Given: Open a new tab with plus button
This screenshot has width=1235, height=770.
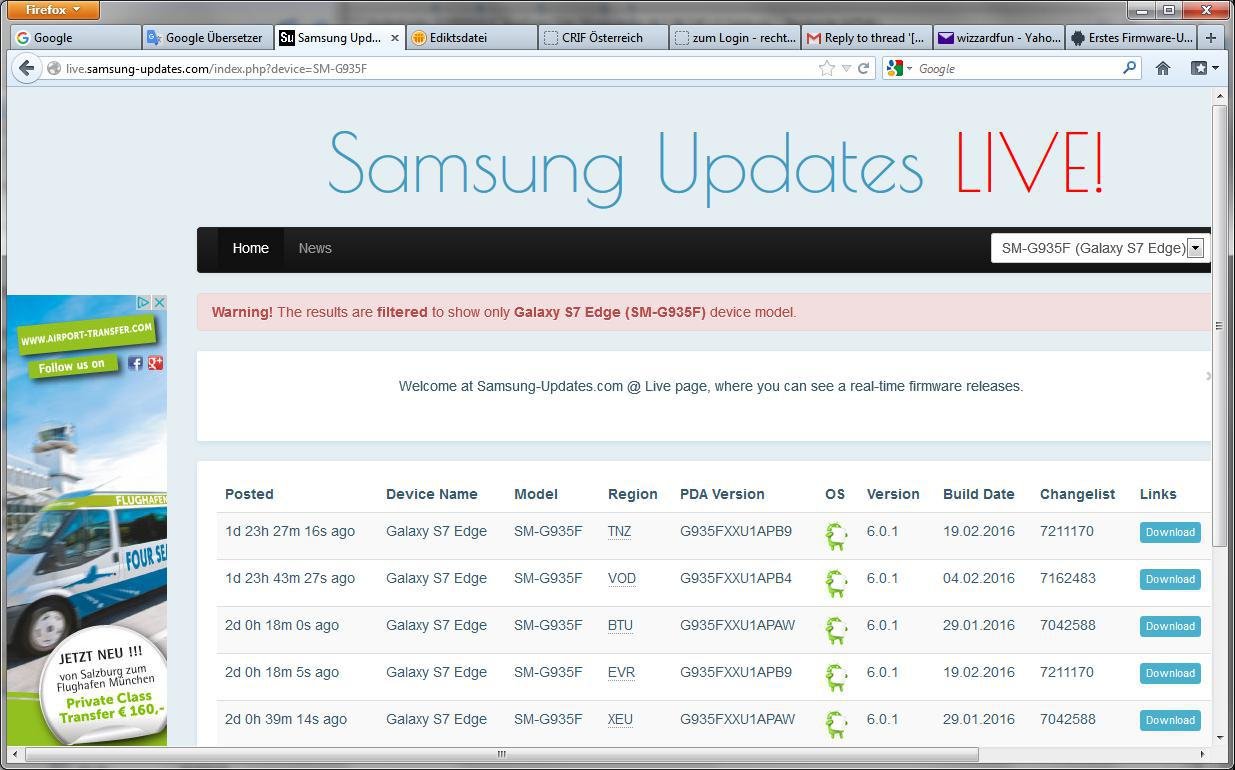Looking at the screenshot, I should coord(1211,38).
